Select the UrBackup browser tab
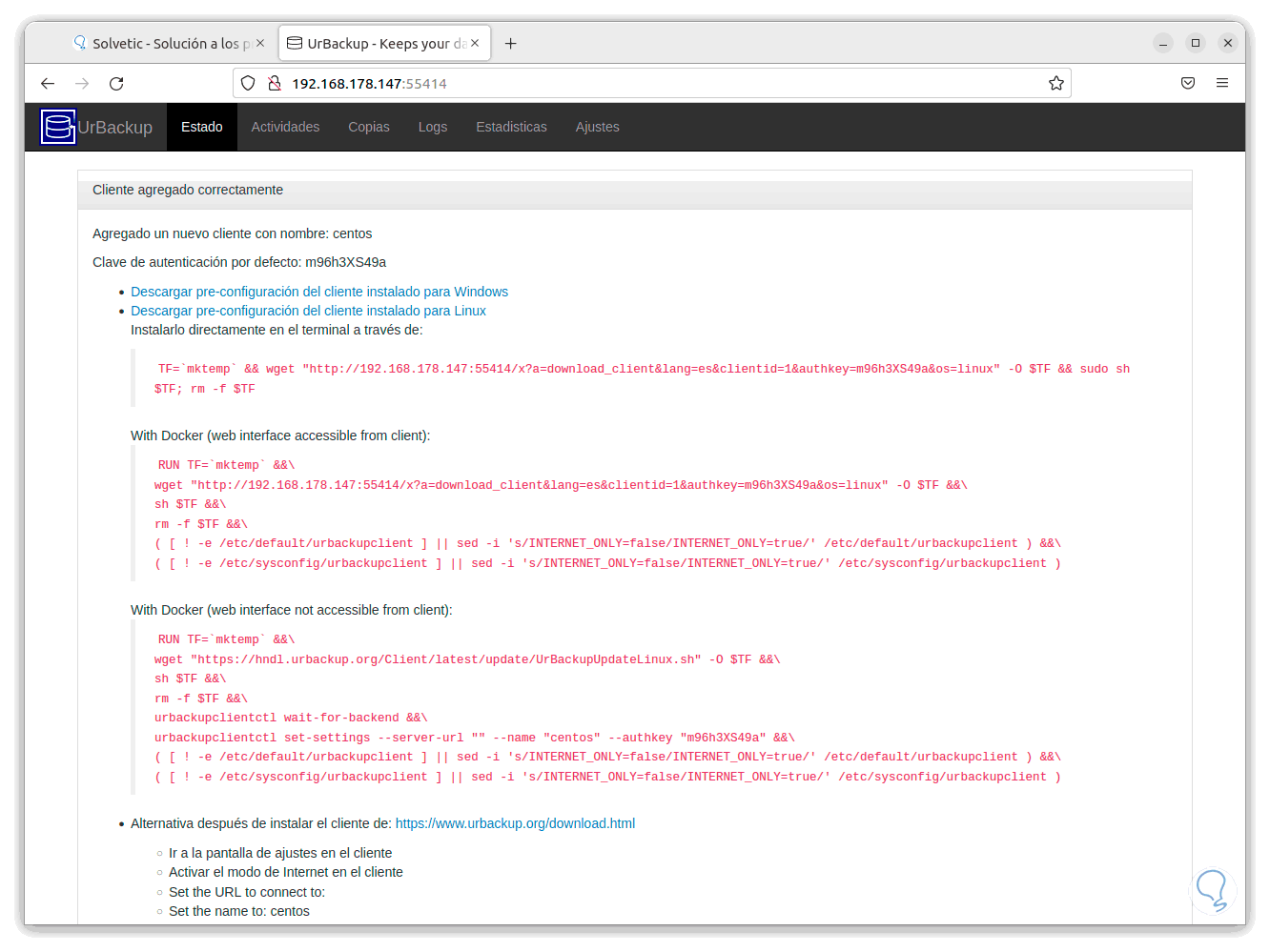Screen dimensions: 1270x952 click(385, 44)
